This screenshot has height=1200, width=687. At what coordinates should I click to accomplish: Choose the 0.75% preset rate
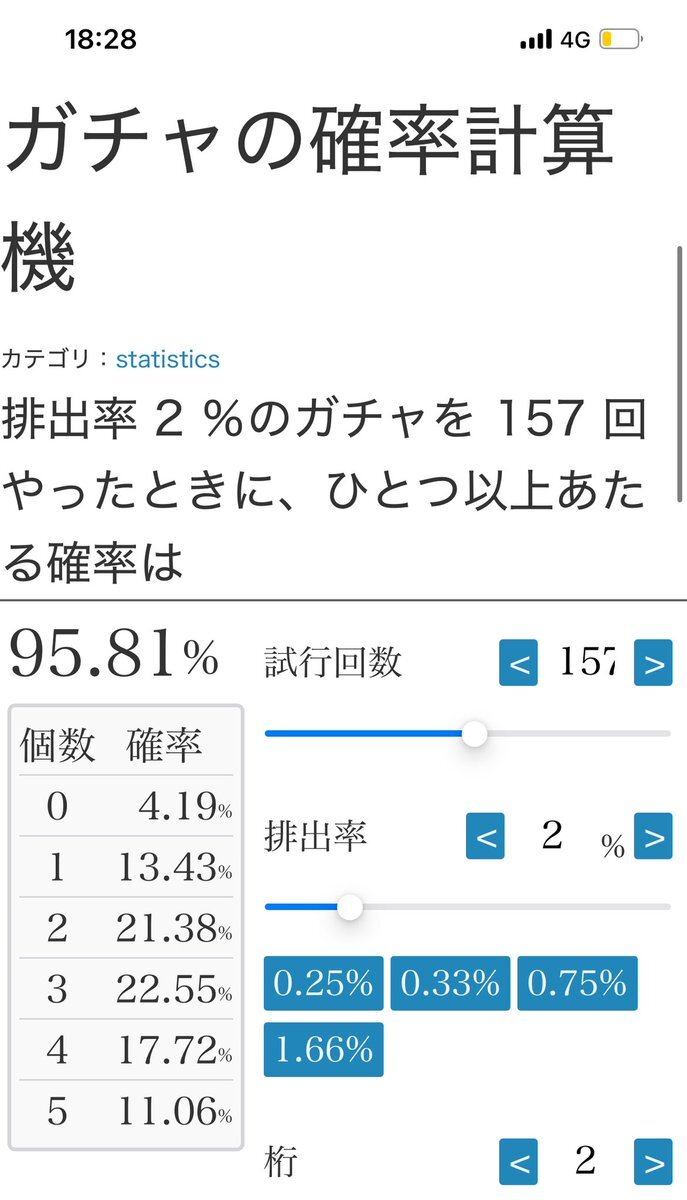click(577, 983)
